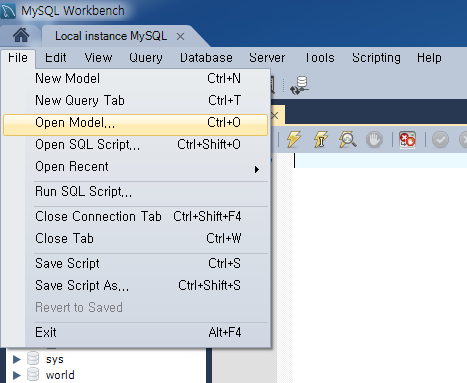Click the world schema name

click(x=60, y=375)
